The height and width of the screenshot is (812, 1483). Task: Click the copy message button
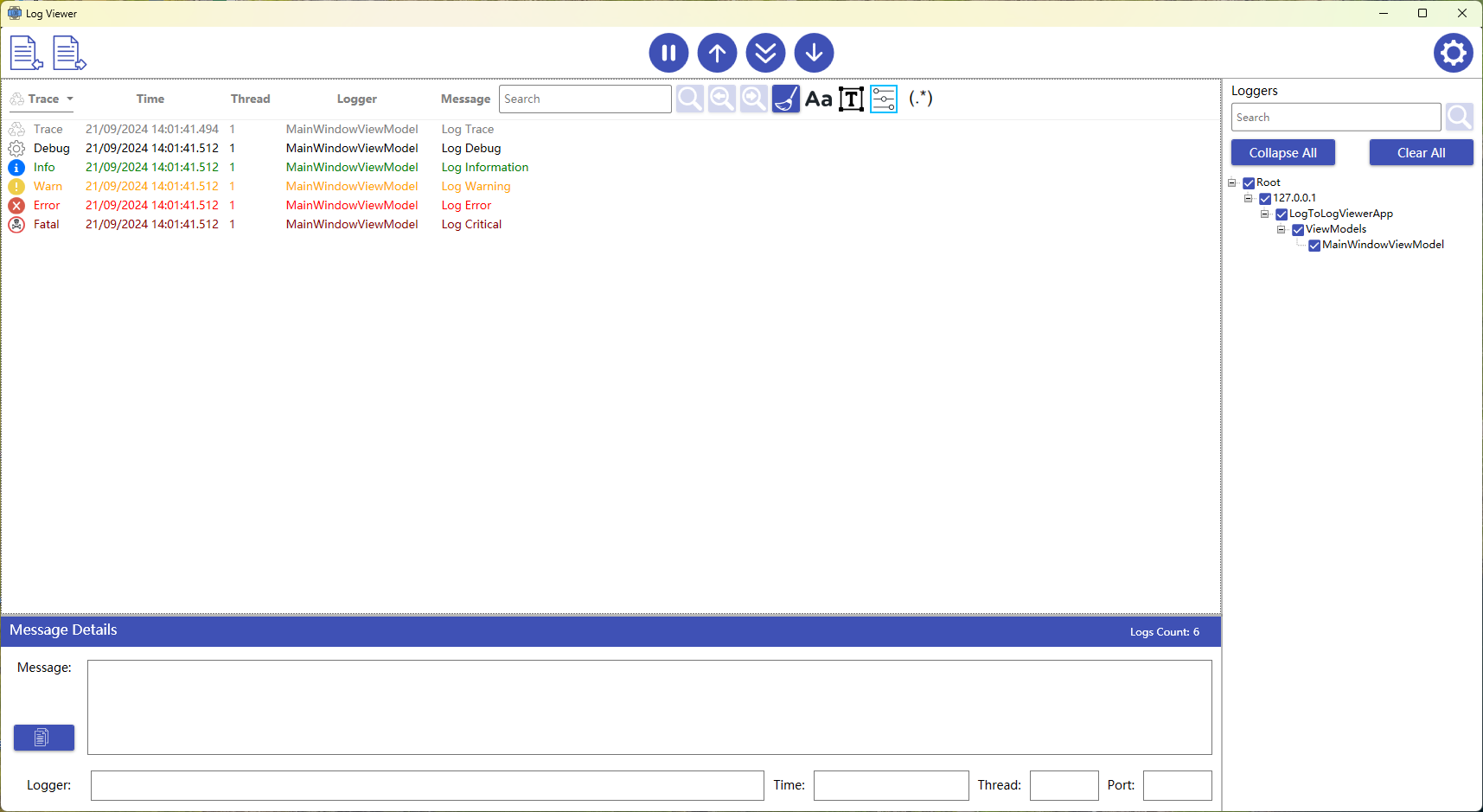(44, 737)
